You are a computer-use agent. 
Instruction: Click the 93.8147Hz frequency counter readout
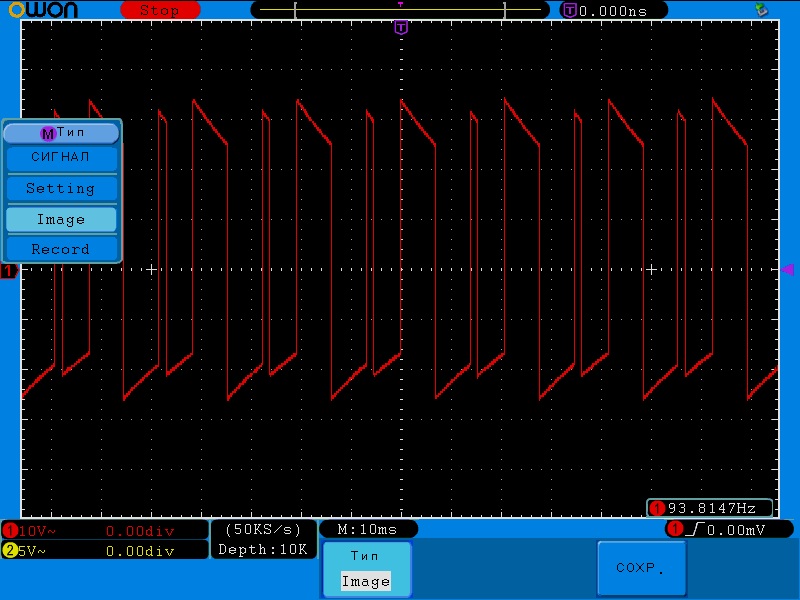[710, 508]
